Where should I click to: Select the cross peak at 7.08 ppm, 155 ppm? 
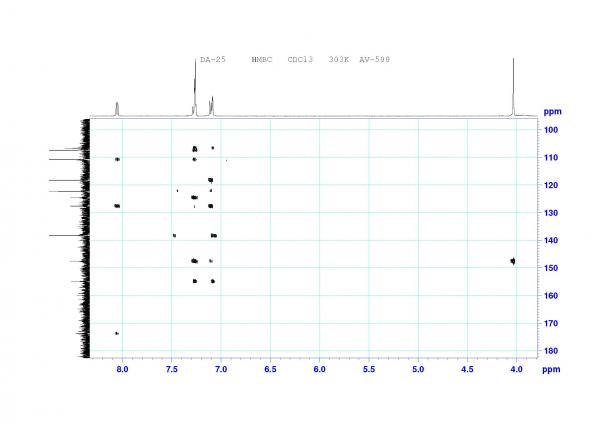(x=213, y=281)
